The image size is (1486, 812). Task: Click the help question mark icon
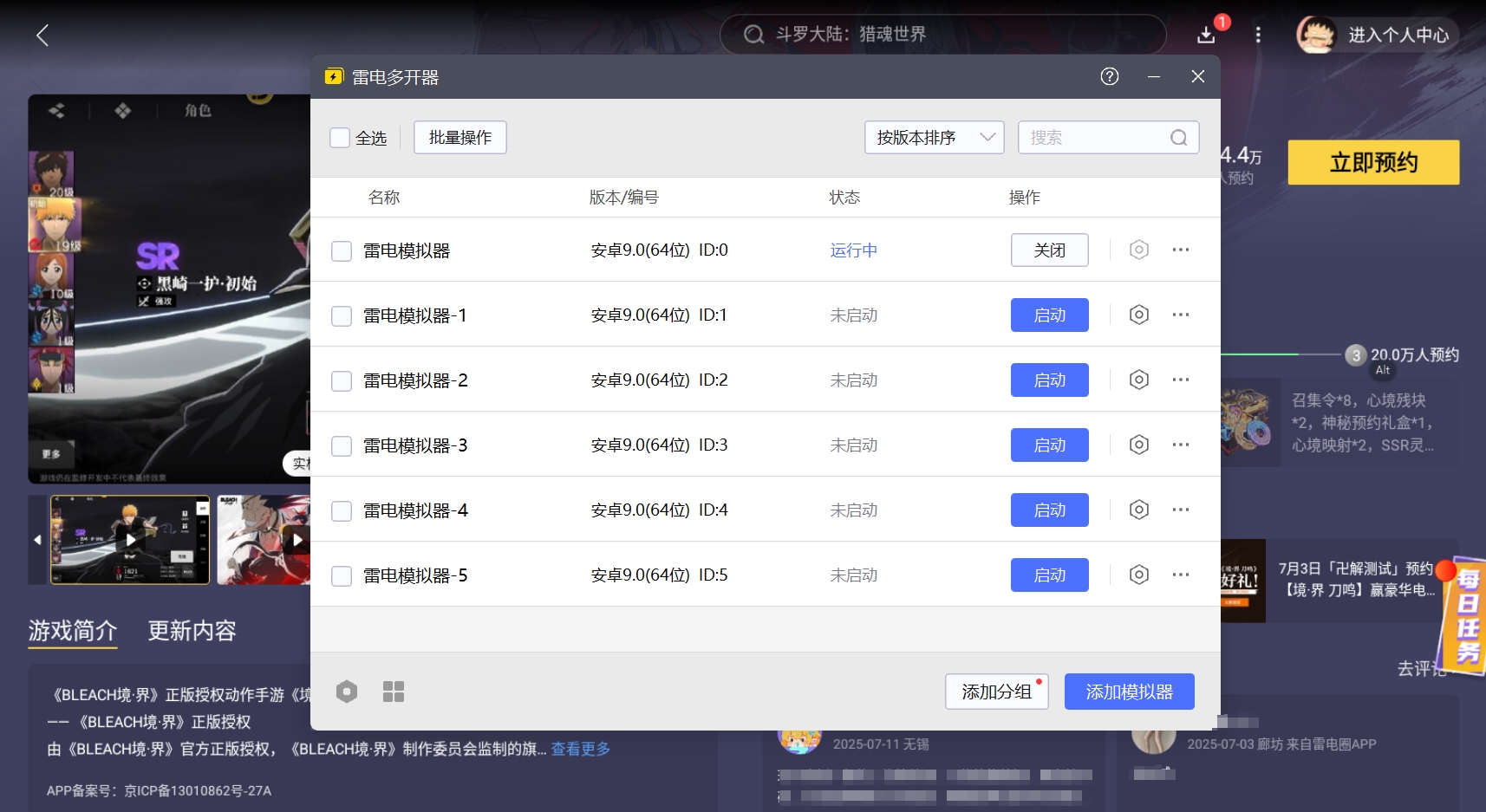(x=1109, y=76)
